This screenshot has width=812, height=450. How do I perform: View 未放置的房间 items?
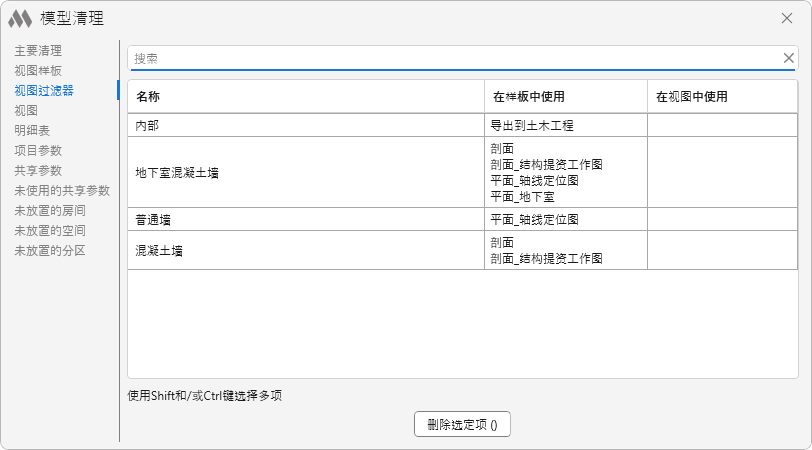(50, 210)
